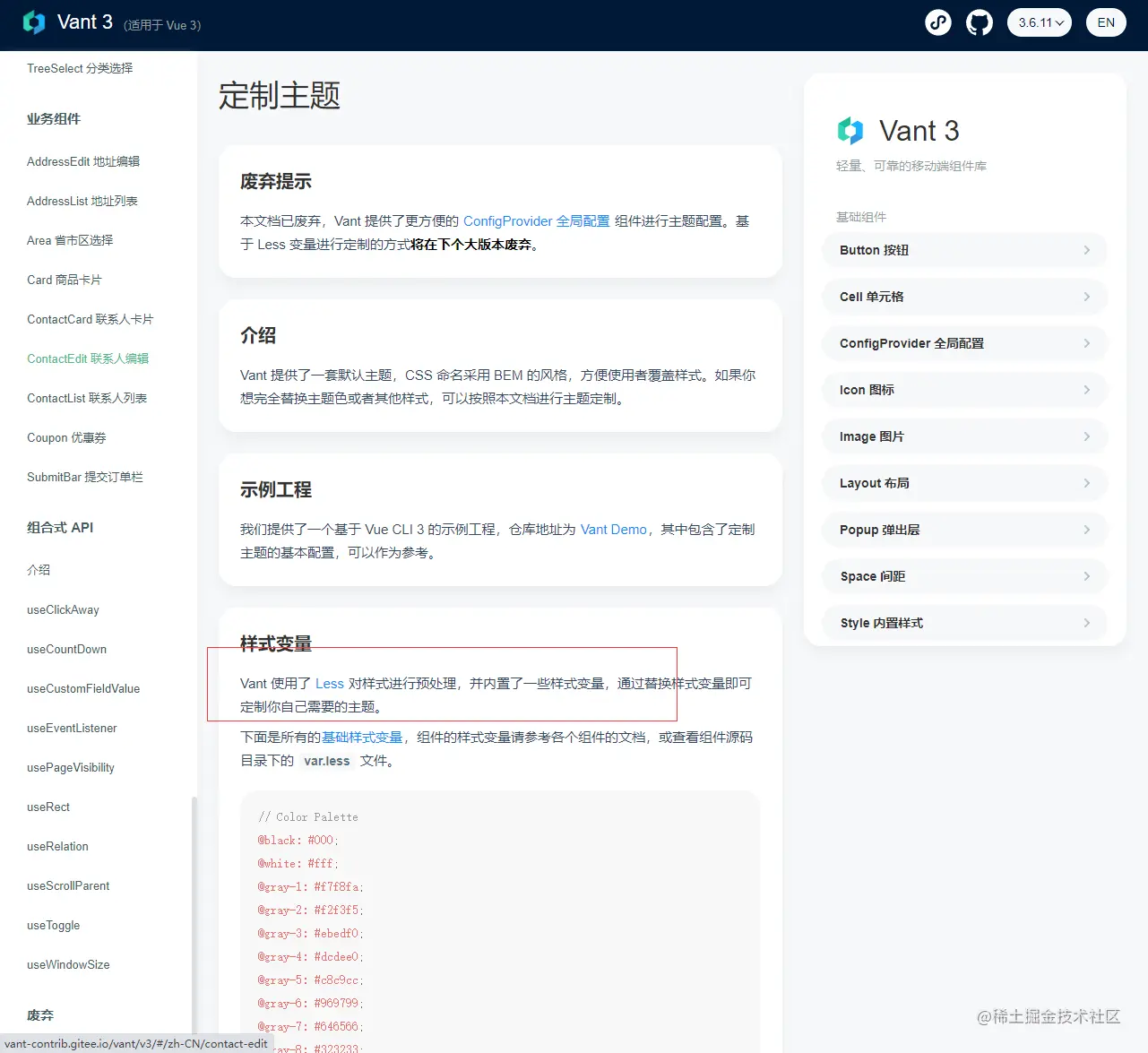
Task: Click the chevron on the Cell 单元格 row
Action: click(1087, 297)
